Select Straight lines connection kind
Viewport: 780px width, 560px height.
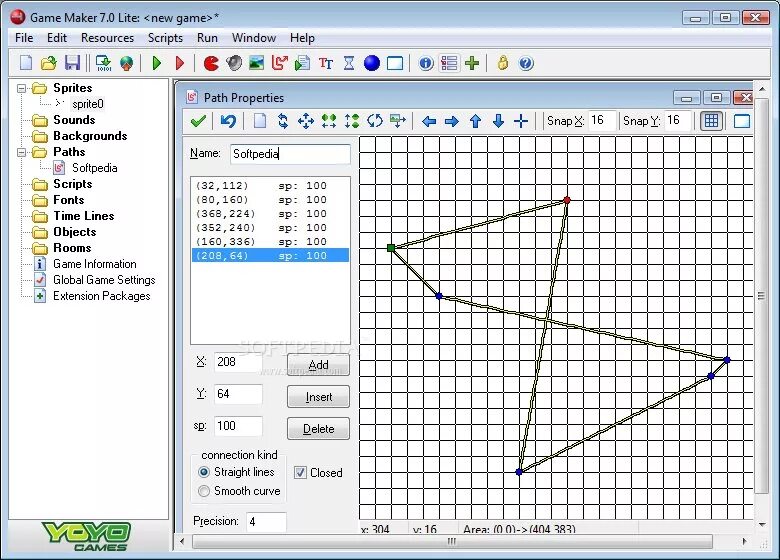pyautogui.click(x=203, y=472)
